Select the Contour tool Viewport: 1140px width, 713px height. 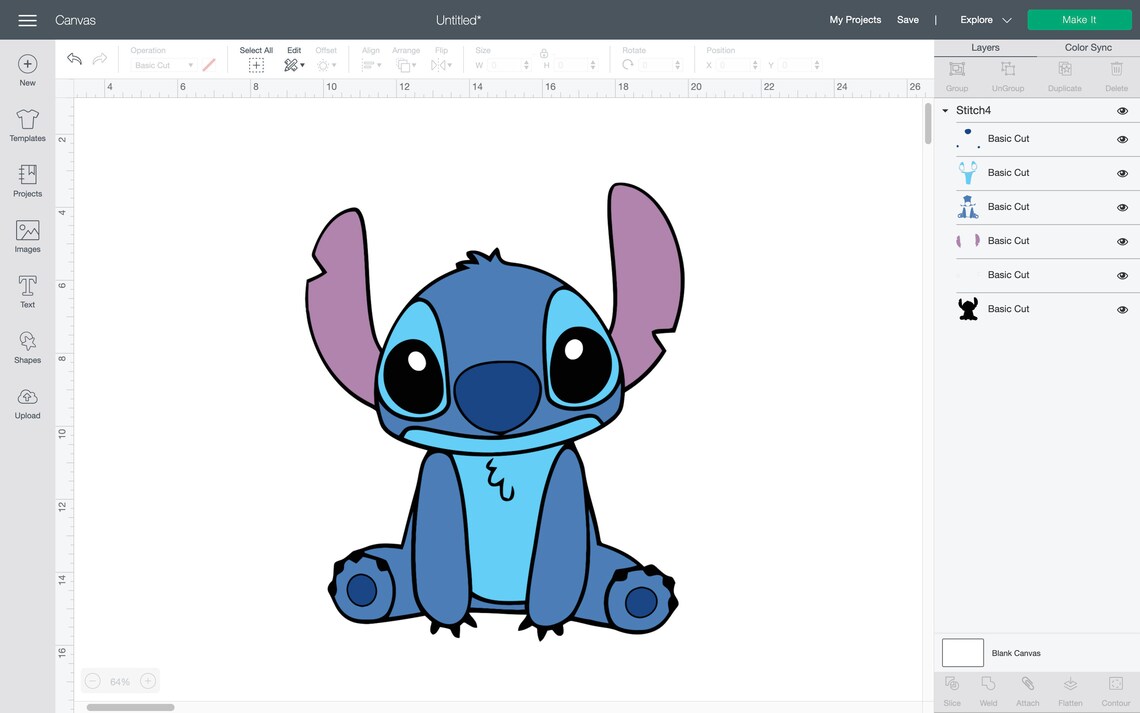(1114, 690)
